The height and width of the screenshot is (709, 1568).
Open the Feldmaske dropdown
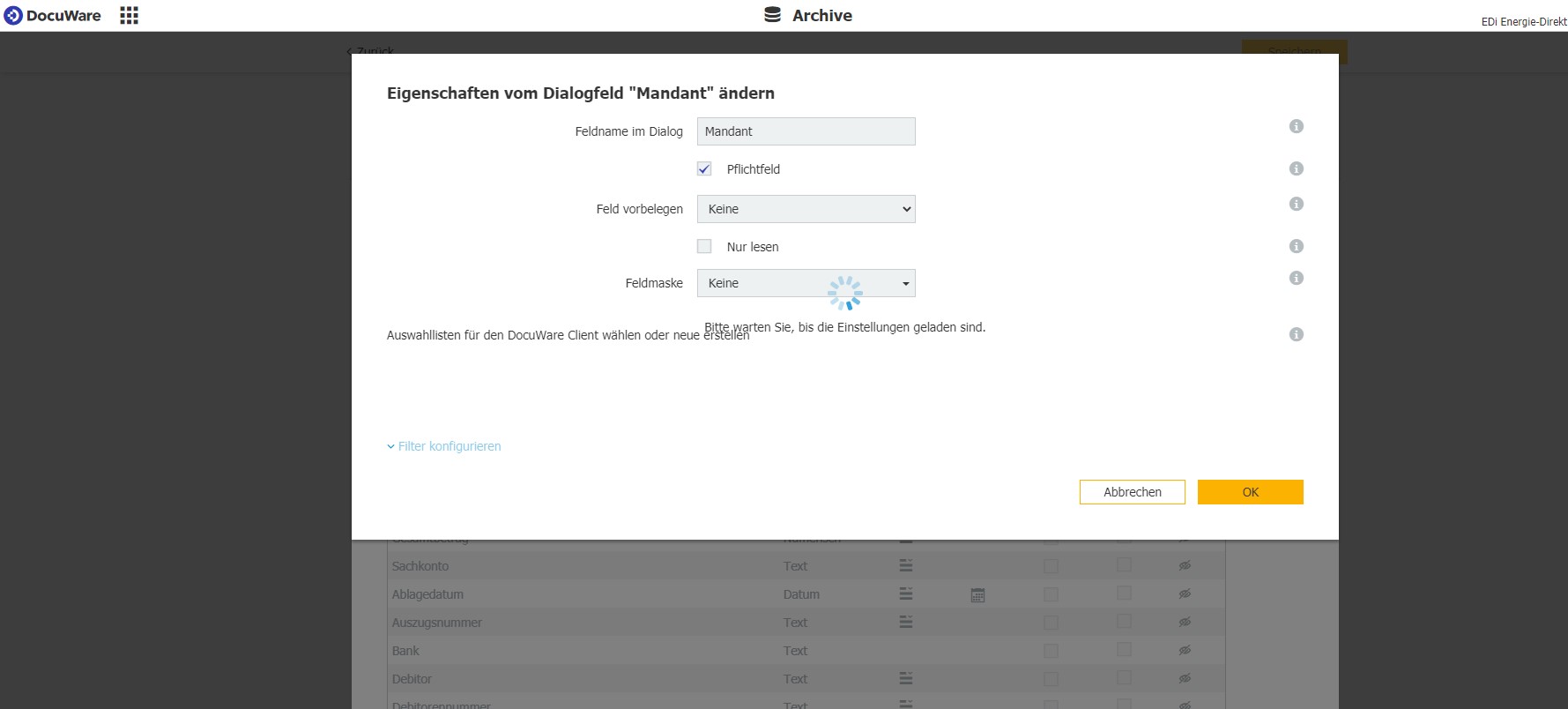[806, 283]
